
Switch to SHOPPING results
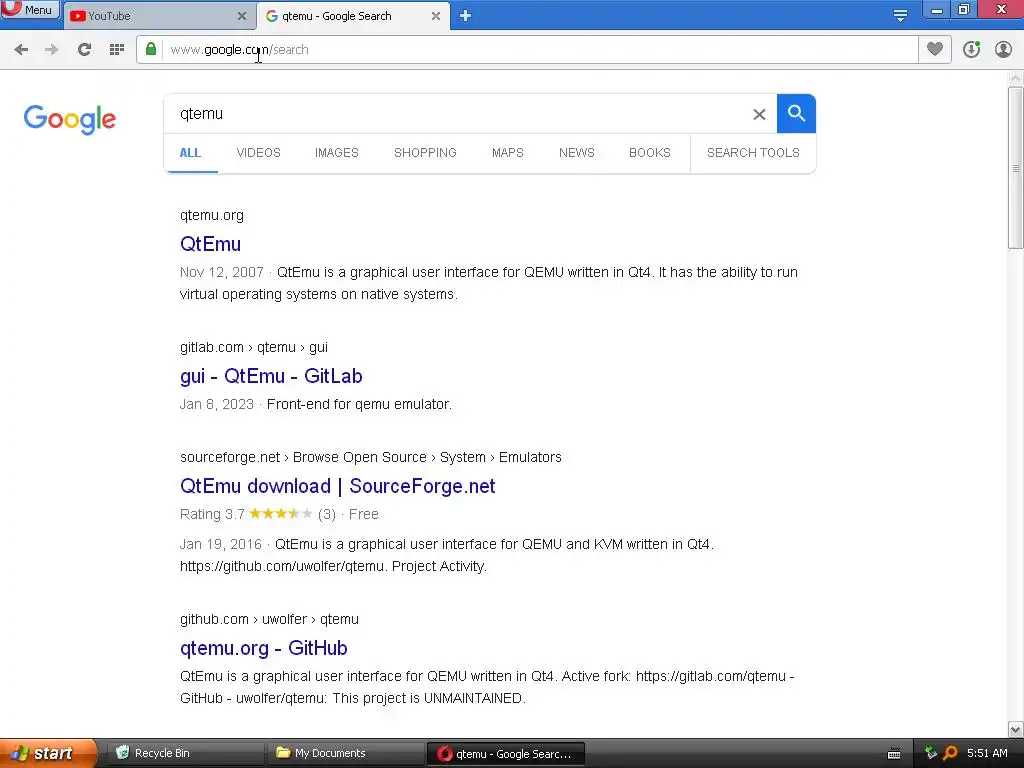tap(425, 153)
